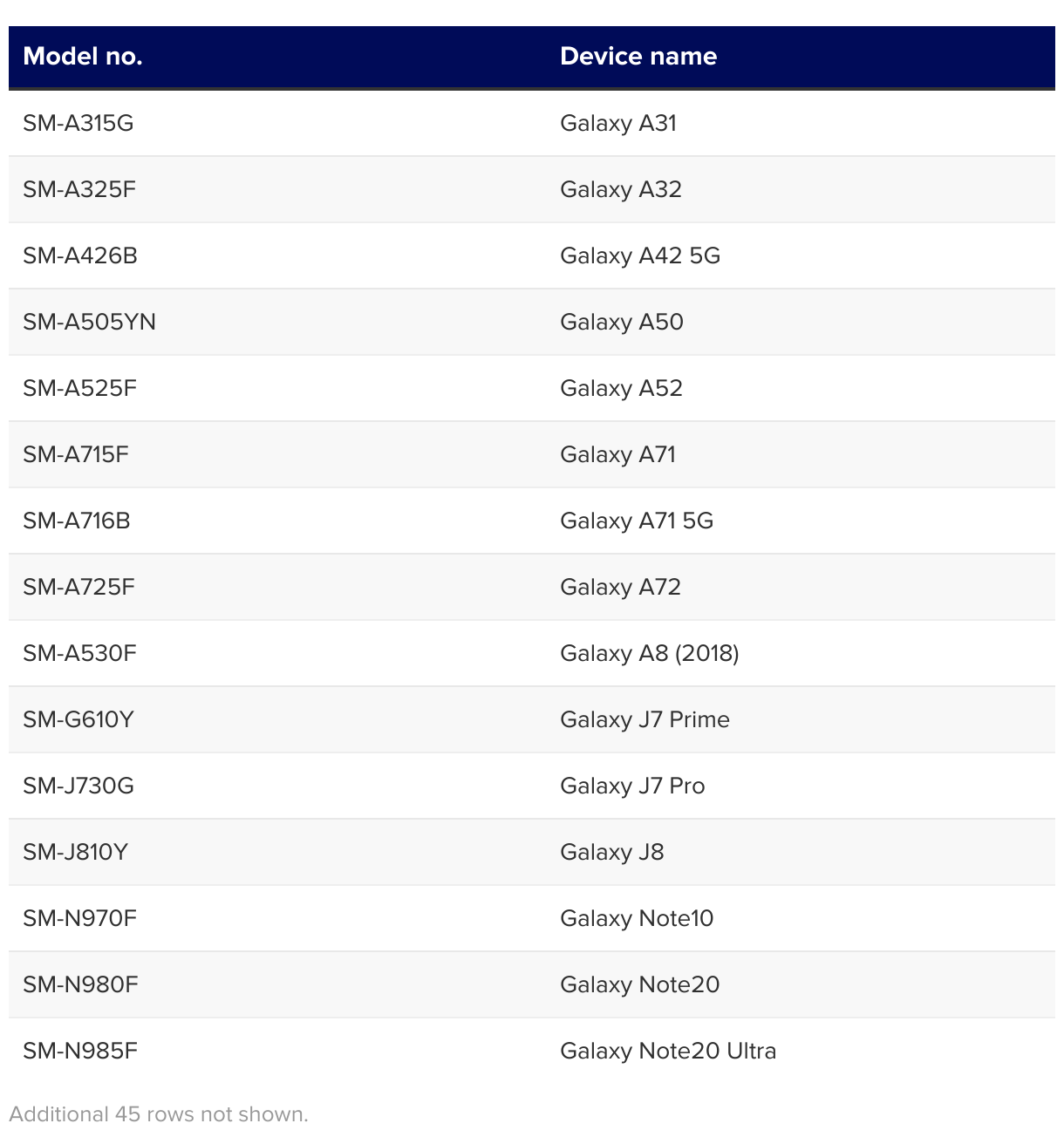
Task: Click model number SM-A725F
Action: pyautogui.click(x=79, y=587)
